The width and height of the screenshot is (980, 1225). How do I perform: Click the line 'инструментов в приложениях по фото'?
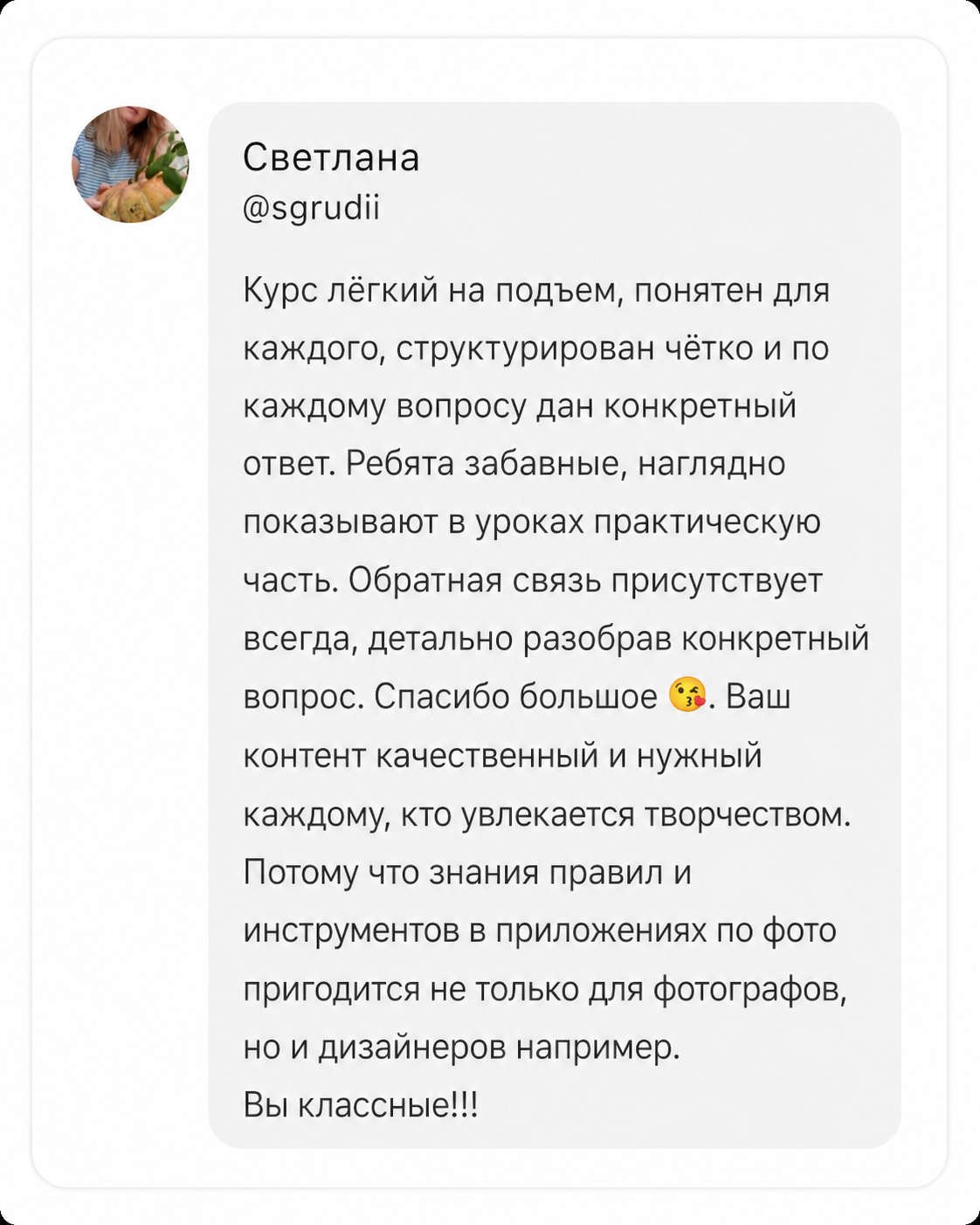[540, 931]
